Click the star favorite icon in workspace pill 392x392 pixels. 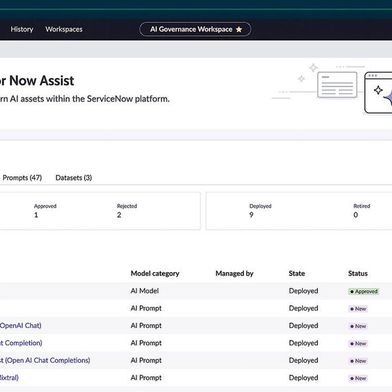[x=239, y=29]
